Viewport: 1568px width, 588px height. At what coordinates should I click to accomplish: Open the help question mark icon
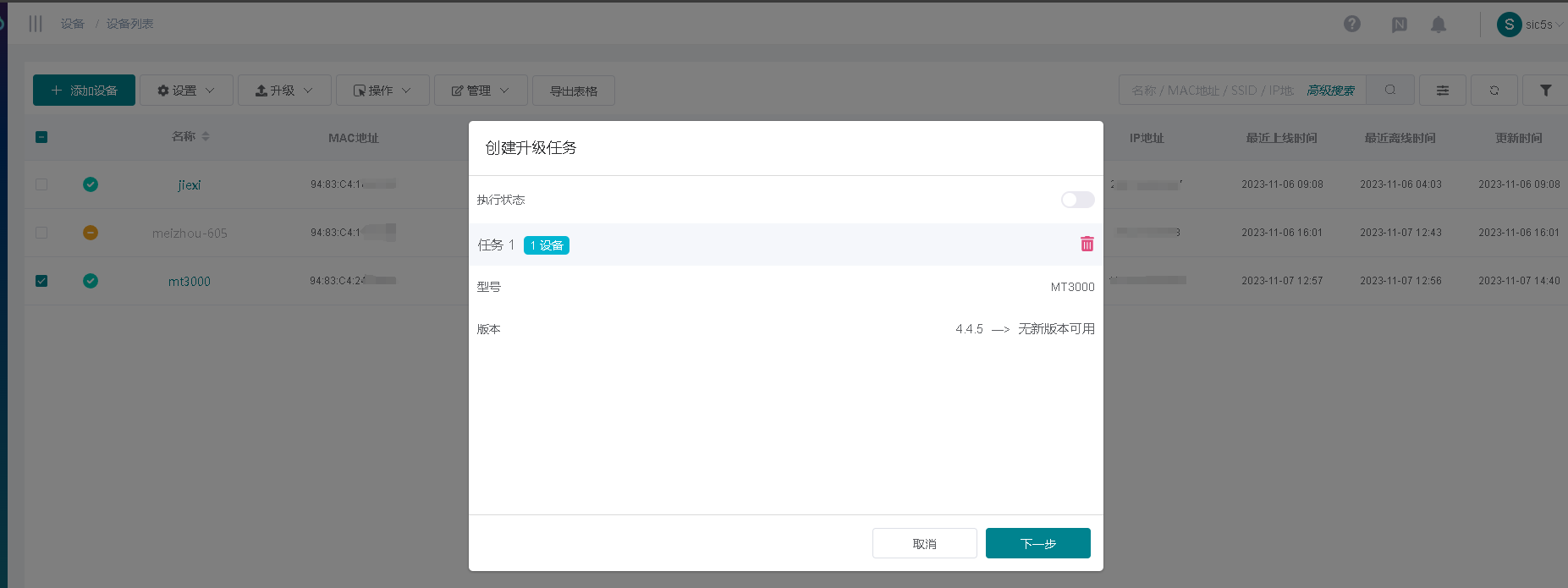coord(1352,24)
